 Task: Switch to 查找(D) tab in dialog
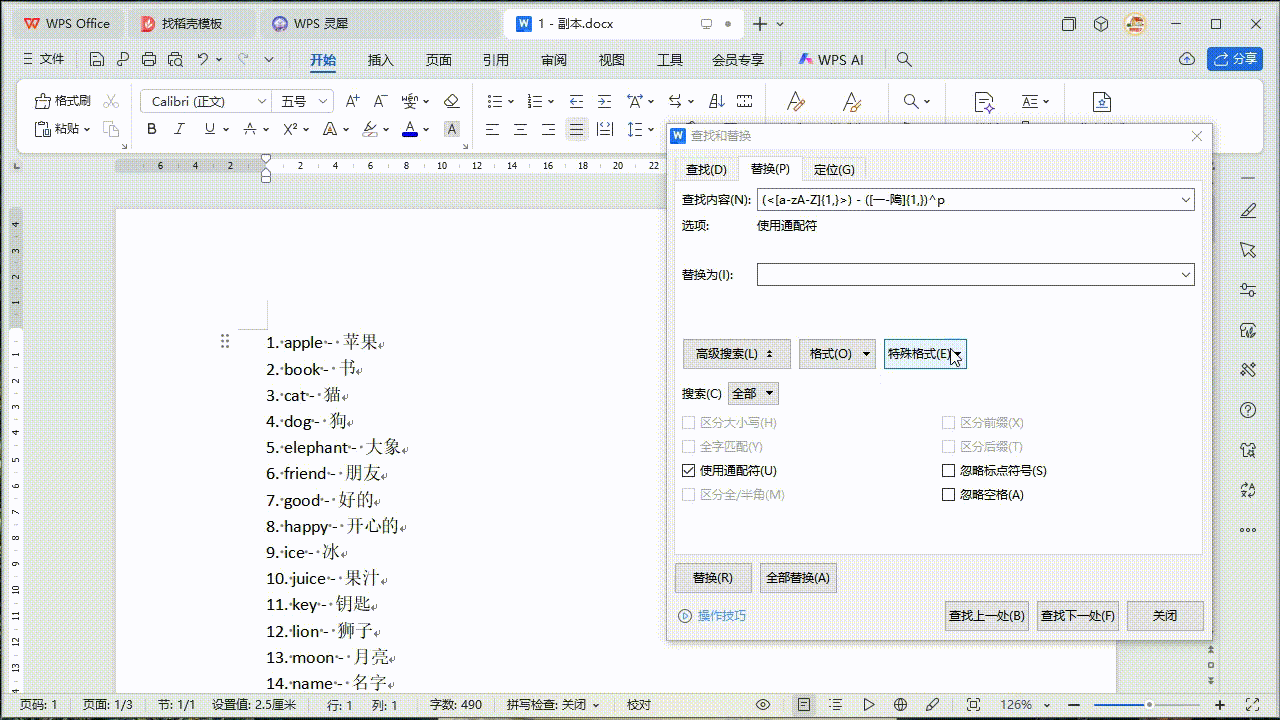(x=706, y=170)
